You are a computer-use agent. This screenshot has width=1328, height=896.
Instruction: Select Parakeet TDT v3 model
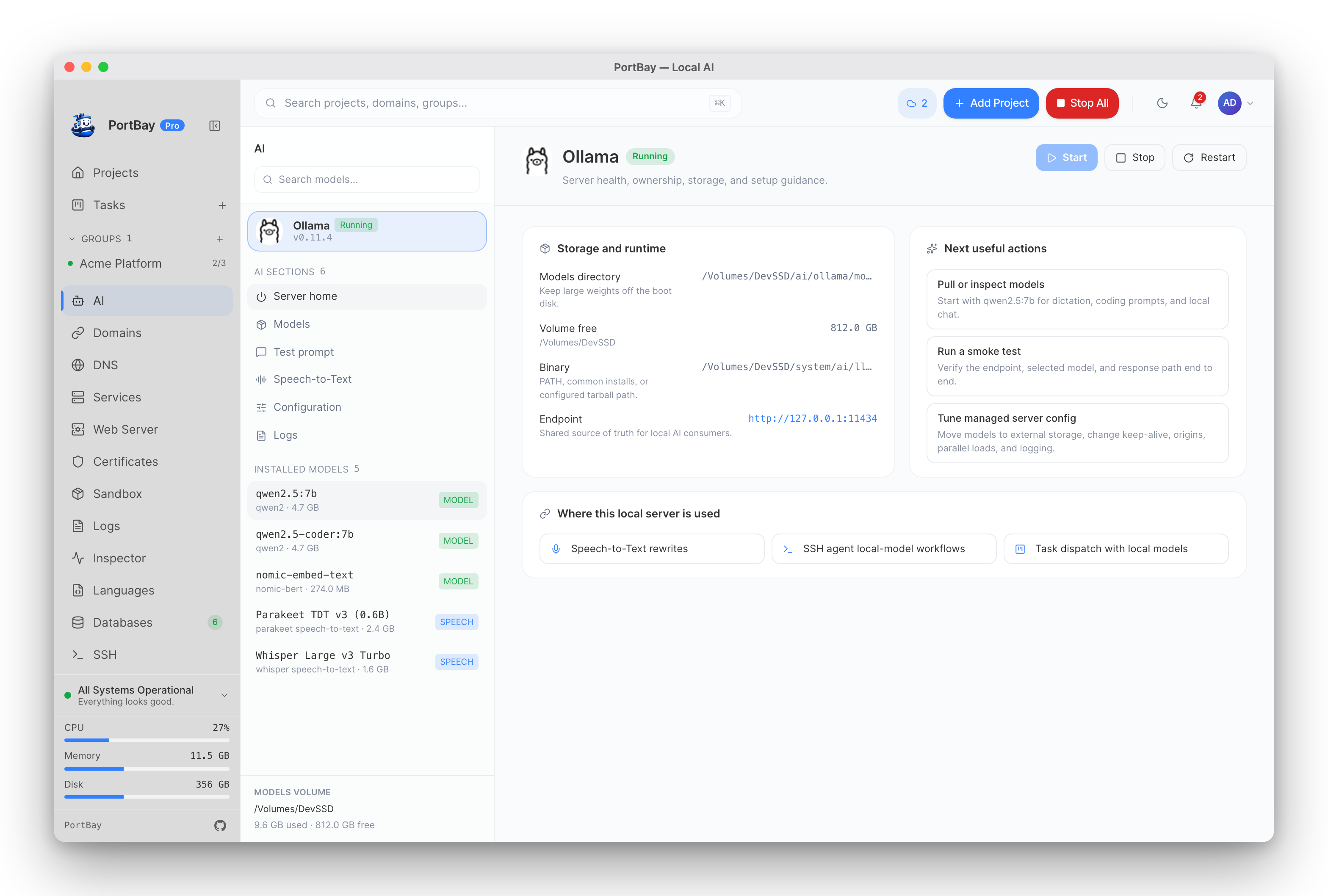pos(367,621)
